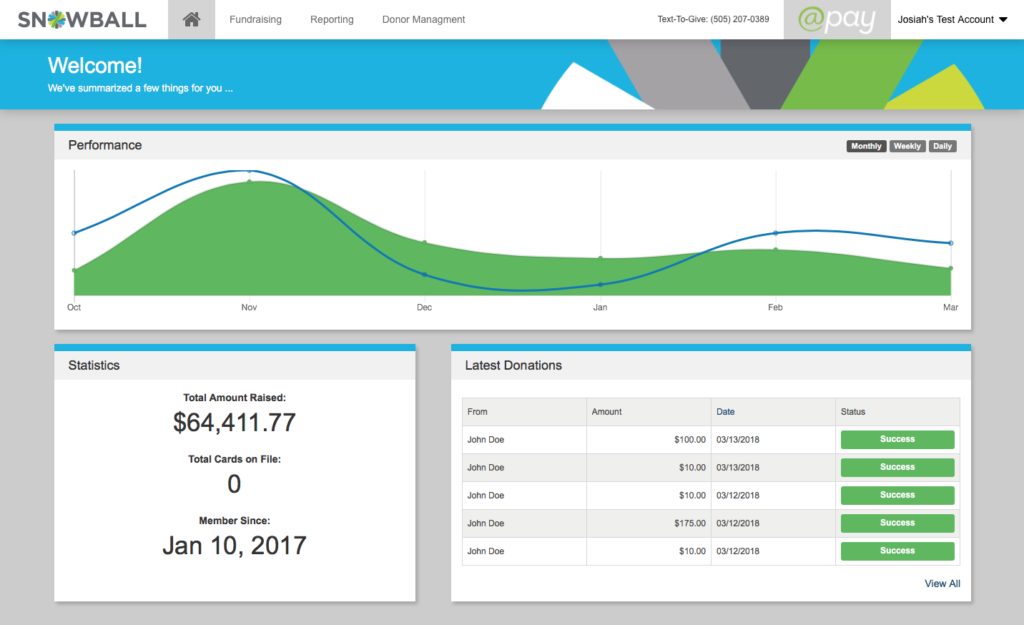Image resolution: width=1024 pixels, height=625 pixels.
Task: Click the 03/13/2018 date in $100.00 row
Action: pyautogui.click(x=738, y=440)
